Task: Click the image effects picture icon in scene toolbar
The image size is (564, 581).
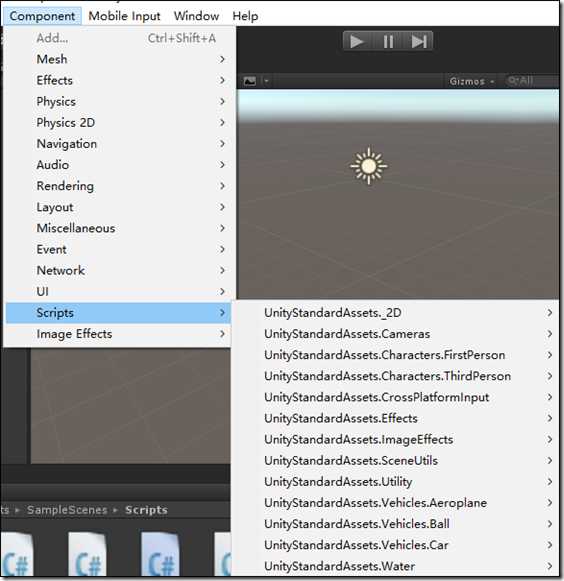Action: click(250, 81)
